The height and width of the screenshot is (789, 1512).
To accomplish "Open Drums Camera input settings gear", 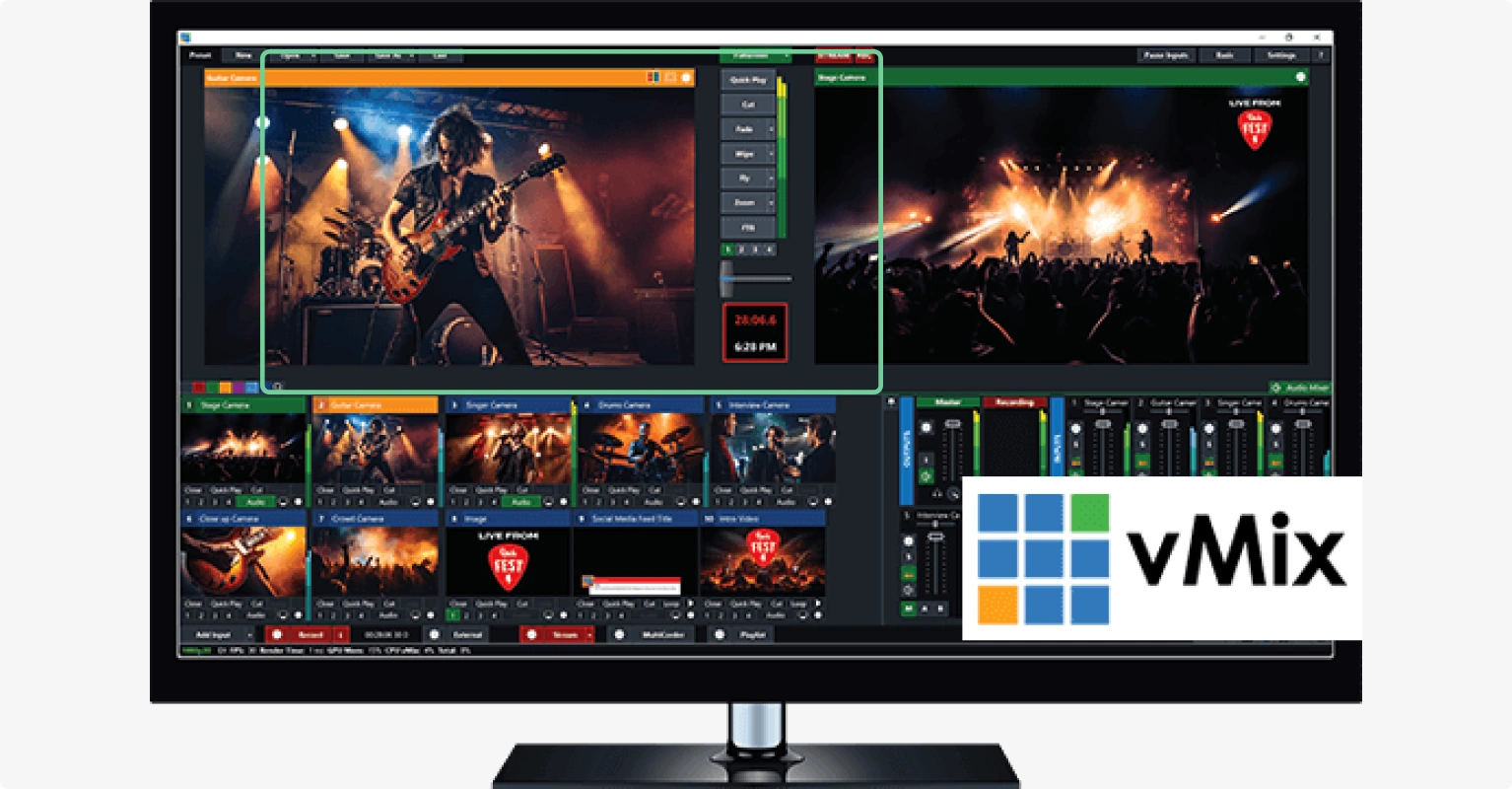I will coord(696,502).
